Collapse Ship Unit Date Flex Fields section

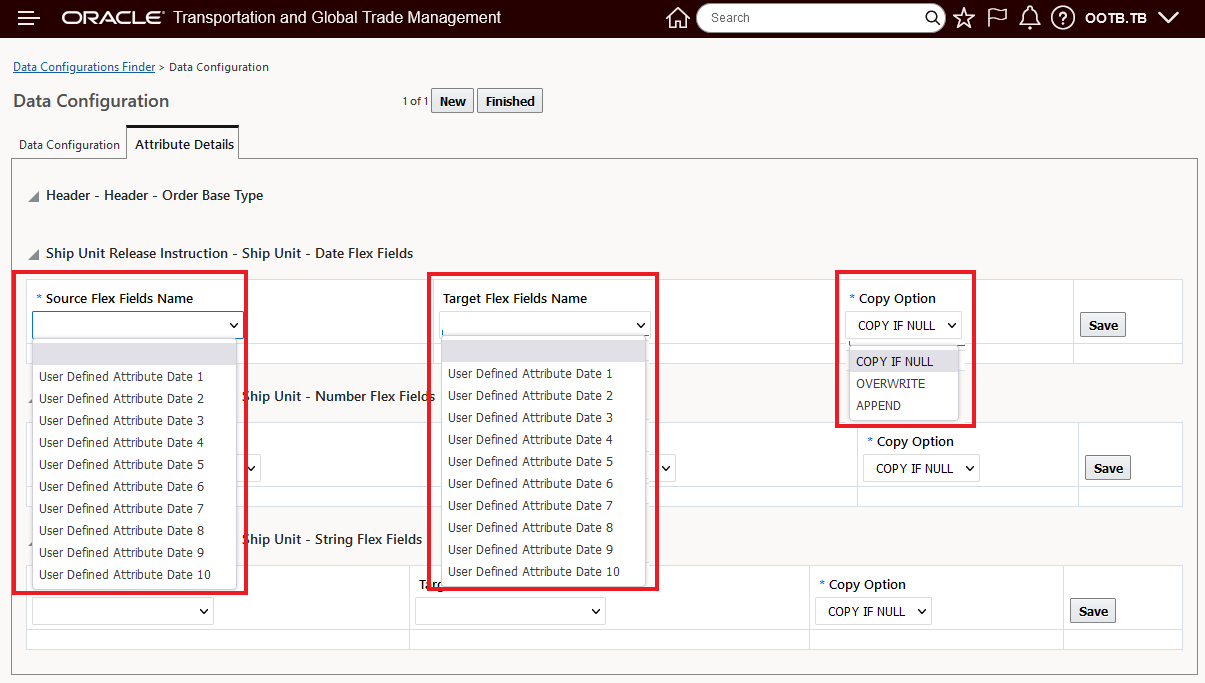click(x=34, y=255)
